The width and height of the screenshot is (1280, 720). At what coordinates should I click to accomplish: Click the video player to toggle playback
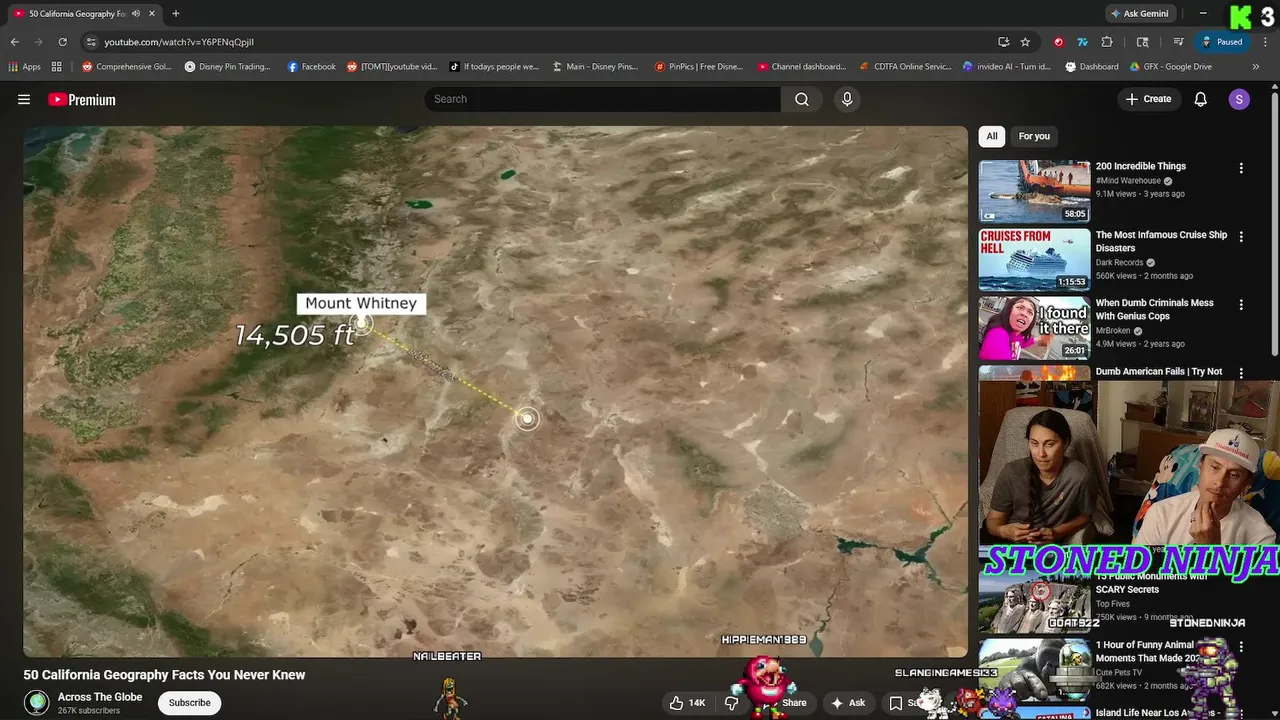(496, 391)
